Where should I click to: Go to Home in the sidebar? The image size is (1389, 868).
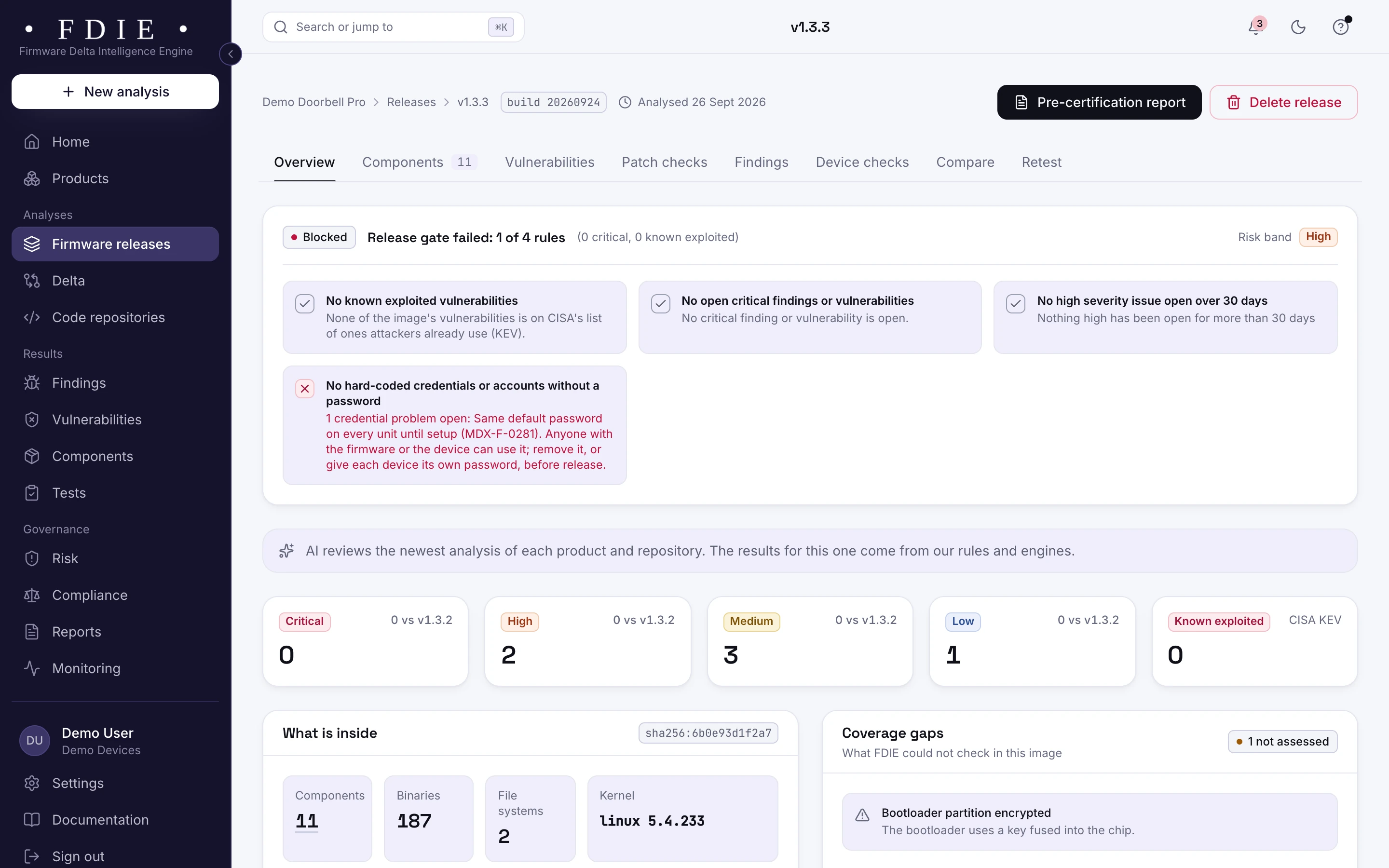tap(115, 142)
